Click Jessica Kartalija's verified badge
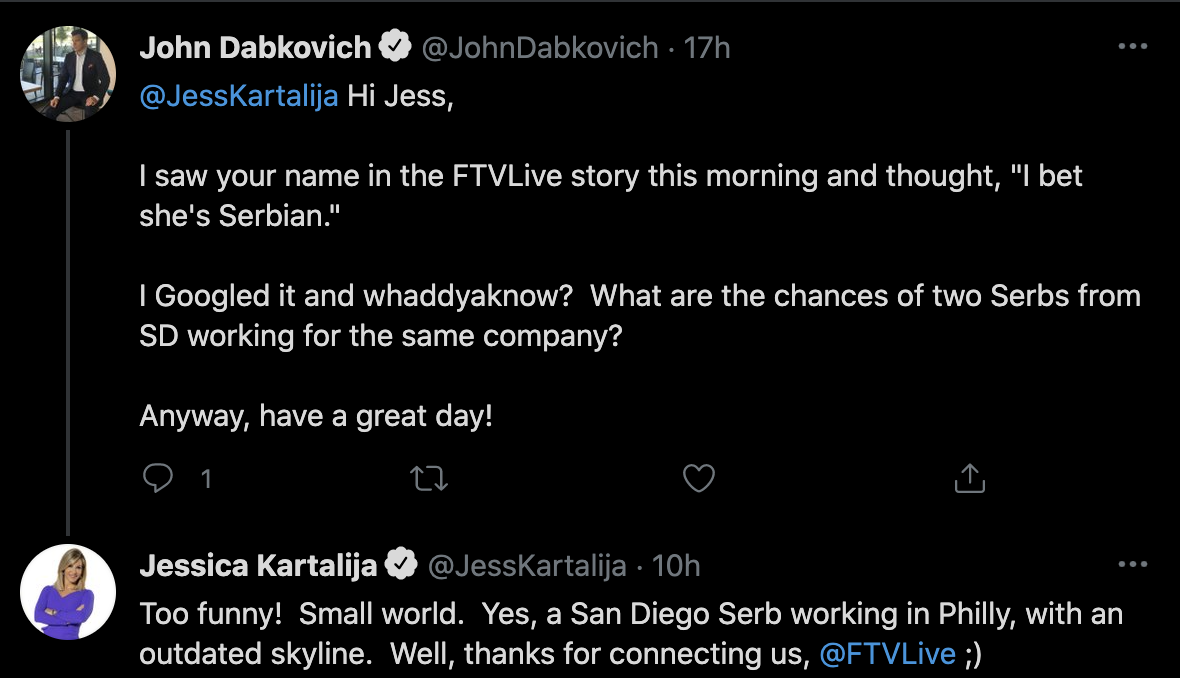This screenshot has width=1180, height=678. 401,564
